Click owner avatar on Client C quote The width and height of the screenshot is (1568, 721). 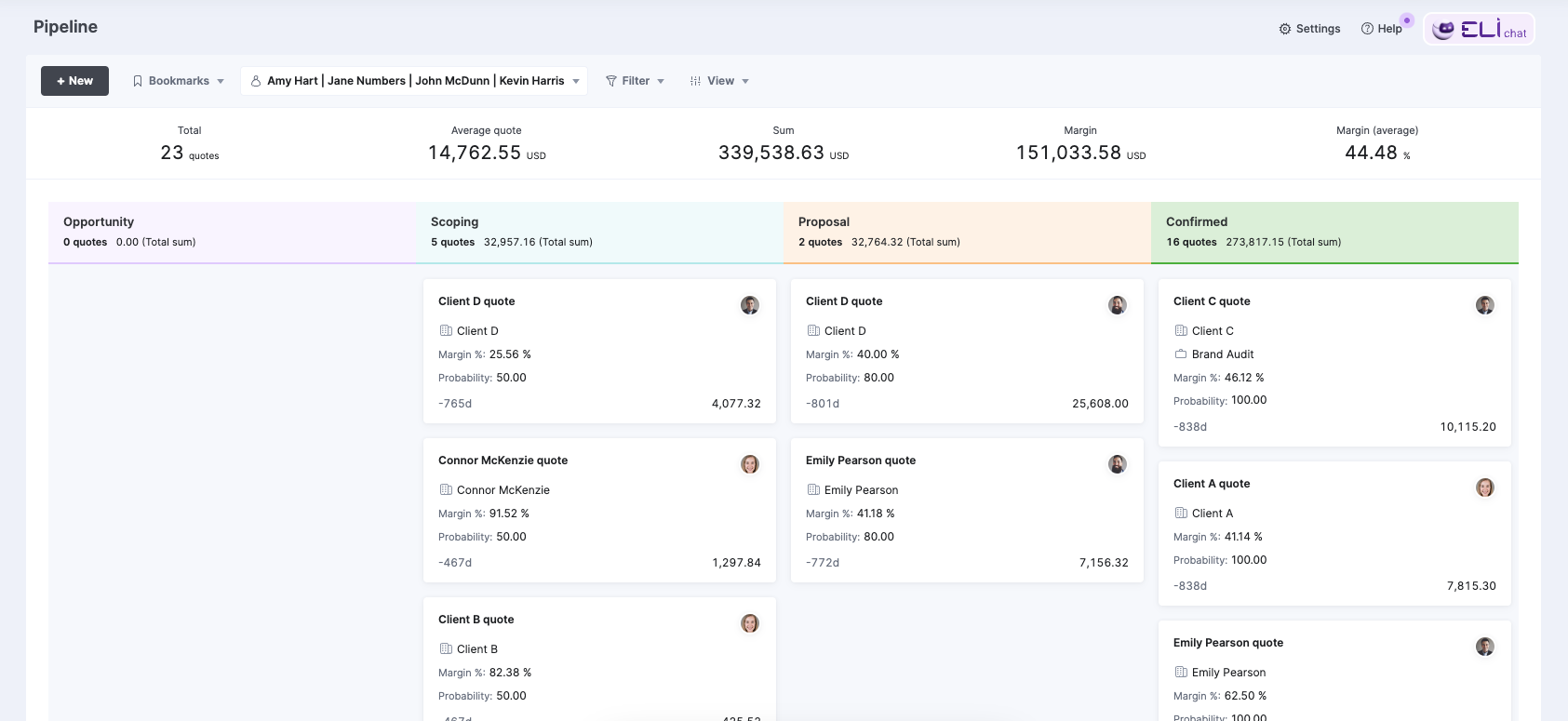pos(1485,305)
